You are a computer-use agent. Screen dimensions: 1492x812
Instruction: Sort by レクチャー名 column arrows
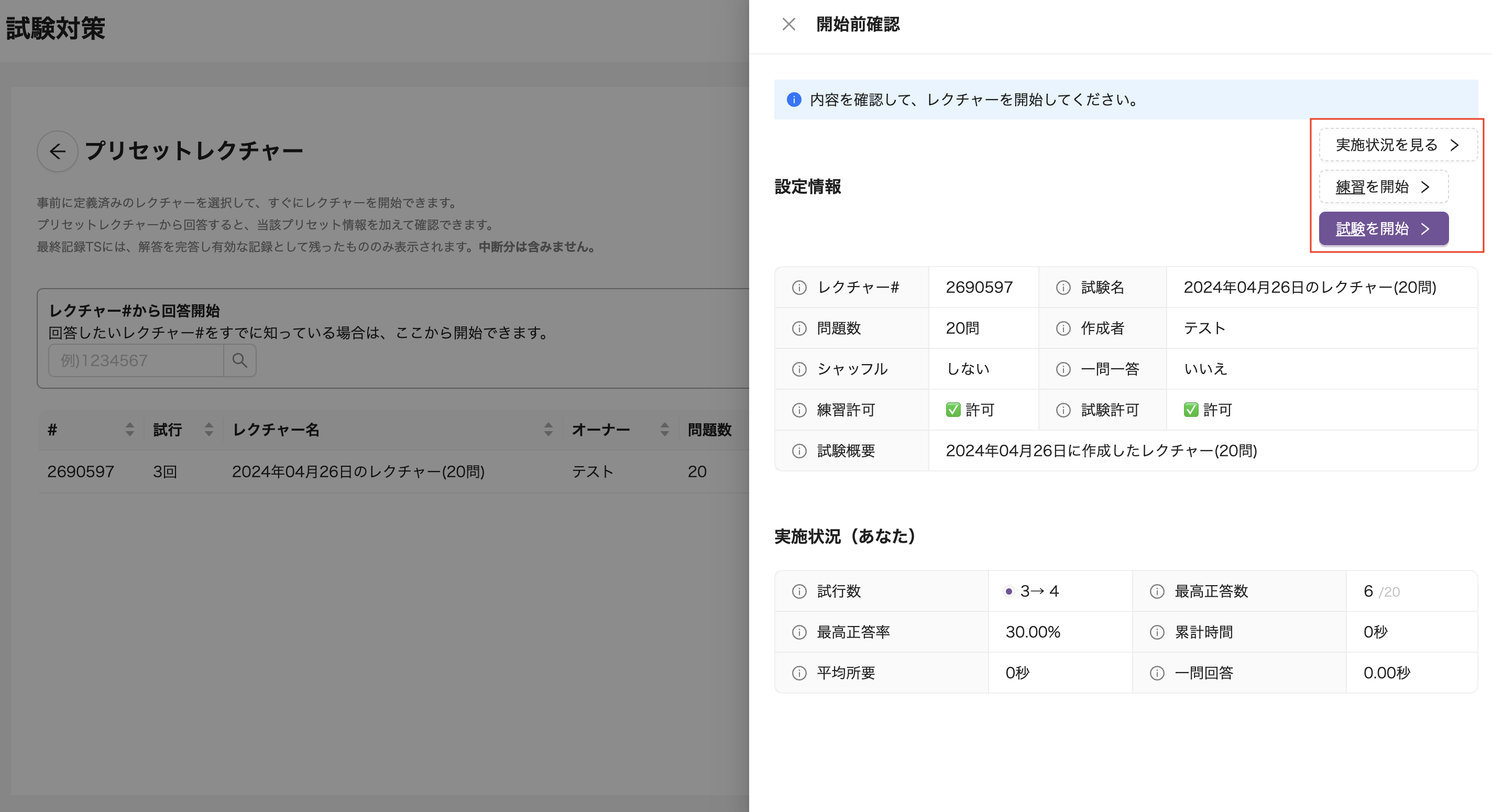[548, 430]
